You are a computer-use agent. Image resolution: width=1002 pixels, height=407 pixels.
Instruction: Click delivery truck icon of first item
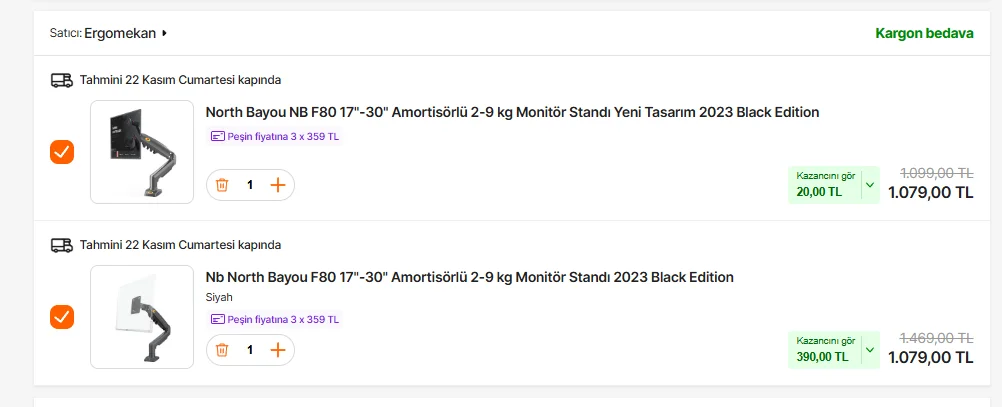click(x=61, y=80)
